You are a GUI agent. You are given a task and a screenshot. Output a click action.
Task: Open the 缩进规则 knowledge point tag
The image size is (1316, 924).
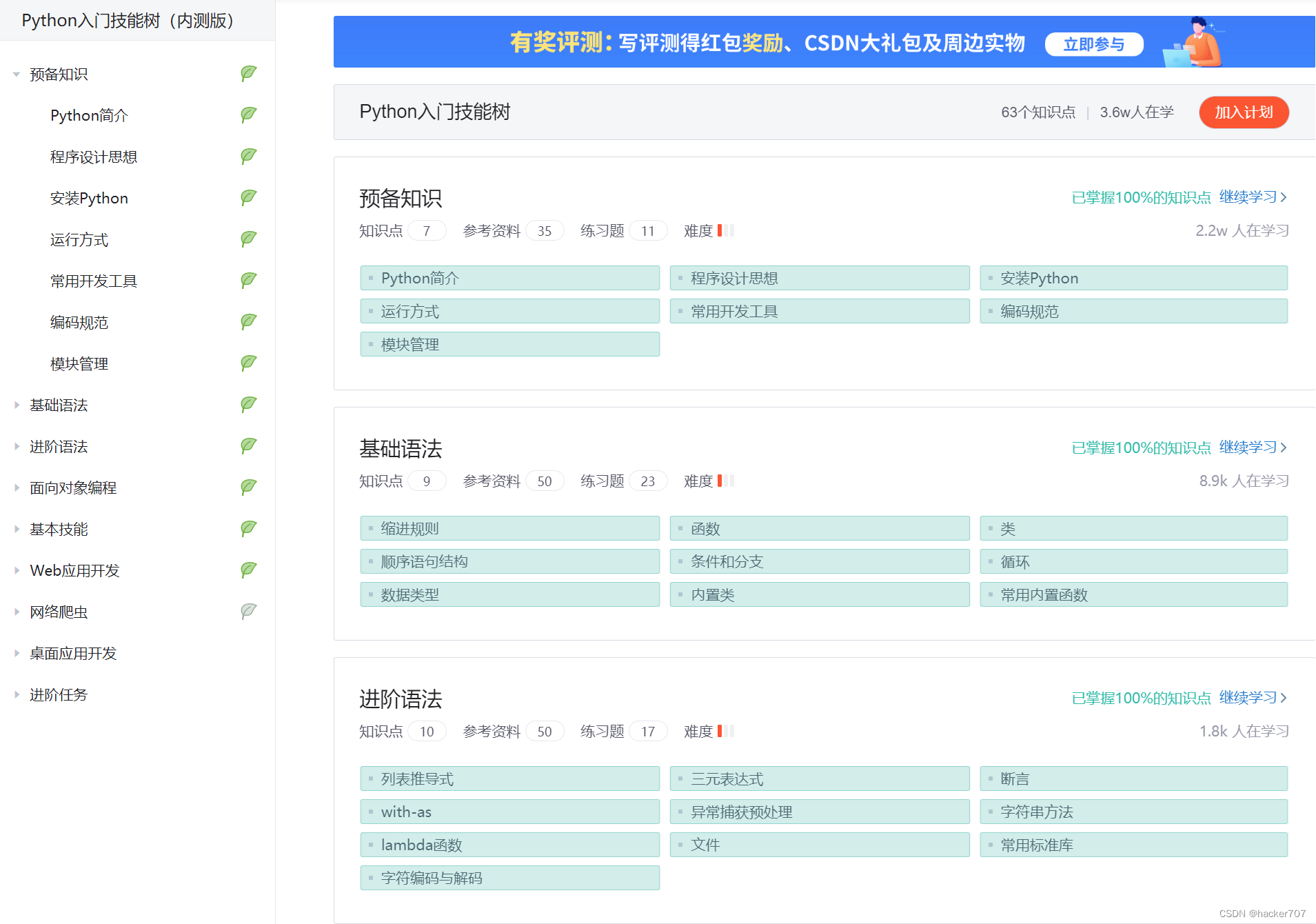pyautogui.click(x=509, y=528)
